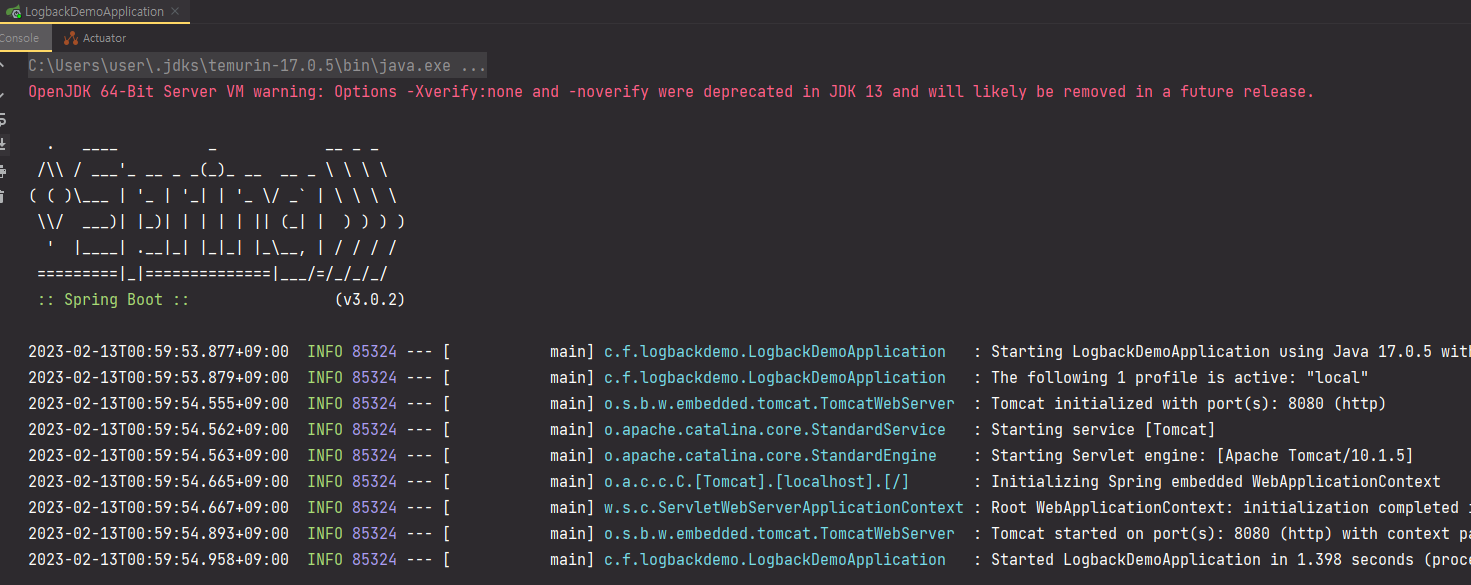Click the Actuator graph icon
The image size is (1471, 585).
coord(71,38)
